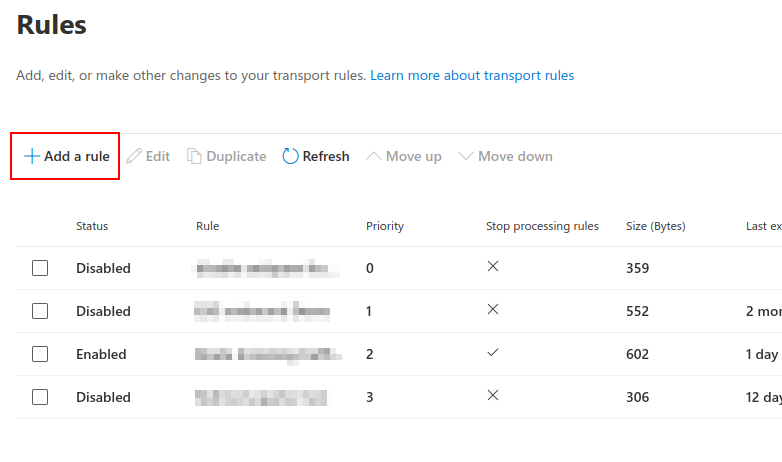Select checkbox for priority 0 rule
This screenshot has height=462, width=782.
[x=40, y=268]
